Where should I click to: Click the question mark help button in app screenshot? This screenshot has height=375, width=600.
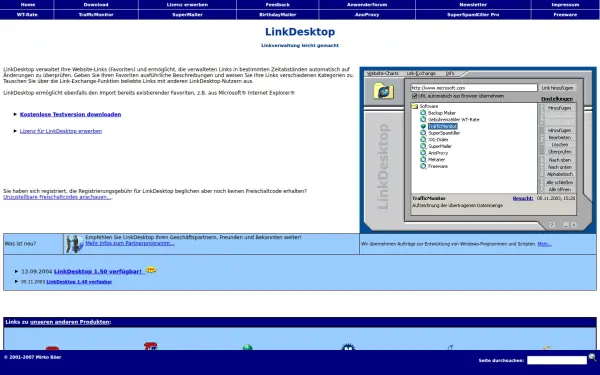(552, 225)
